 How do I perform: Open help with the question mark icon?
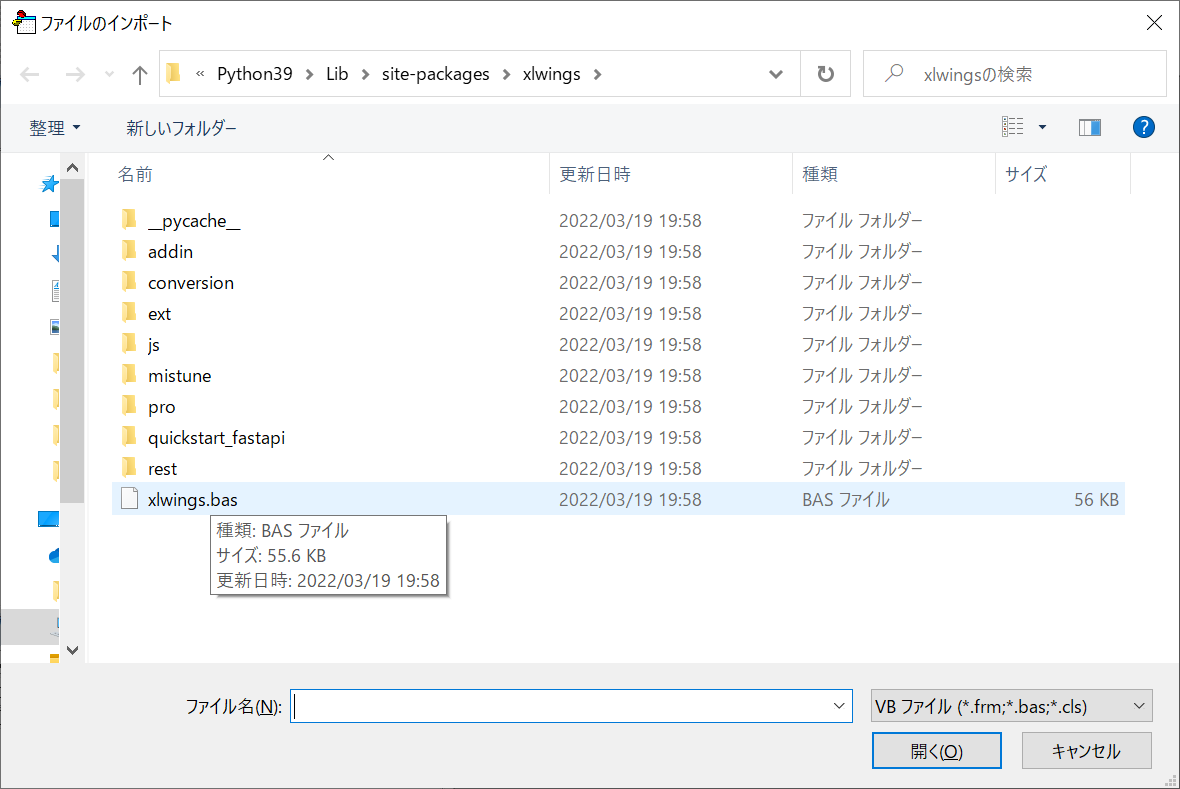[1143, 127]
